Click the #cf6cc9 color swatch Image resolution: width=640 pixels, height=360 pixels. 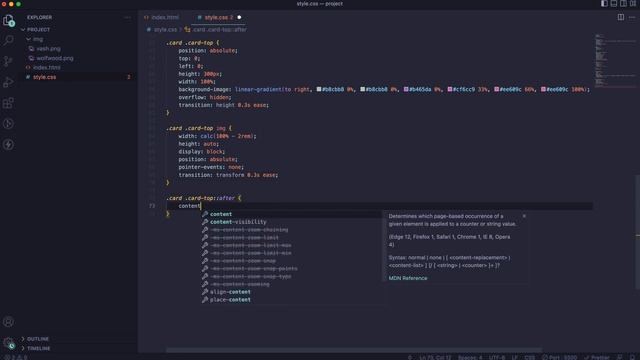(x=449, y=89)
